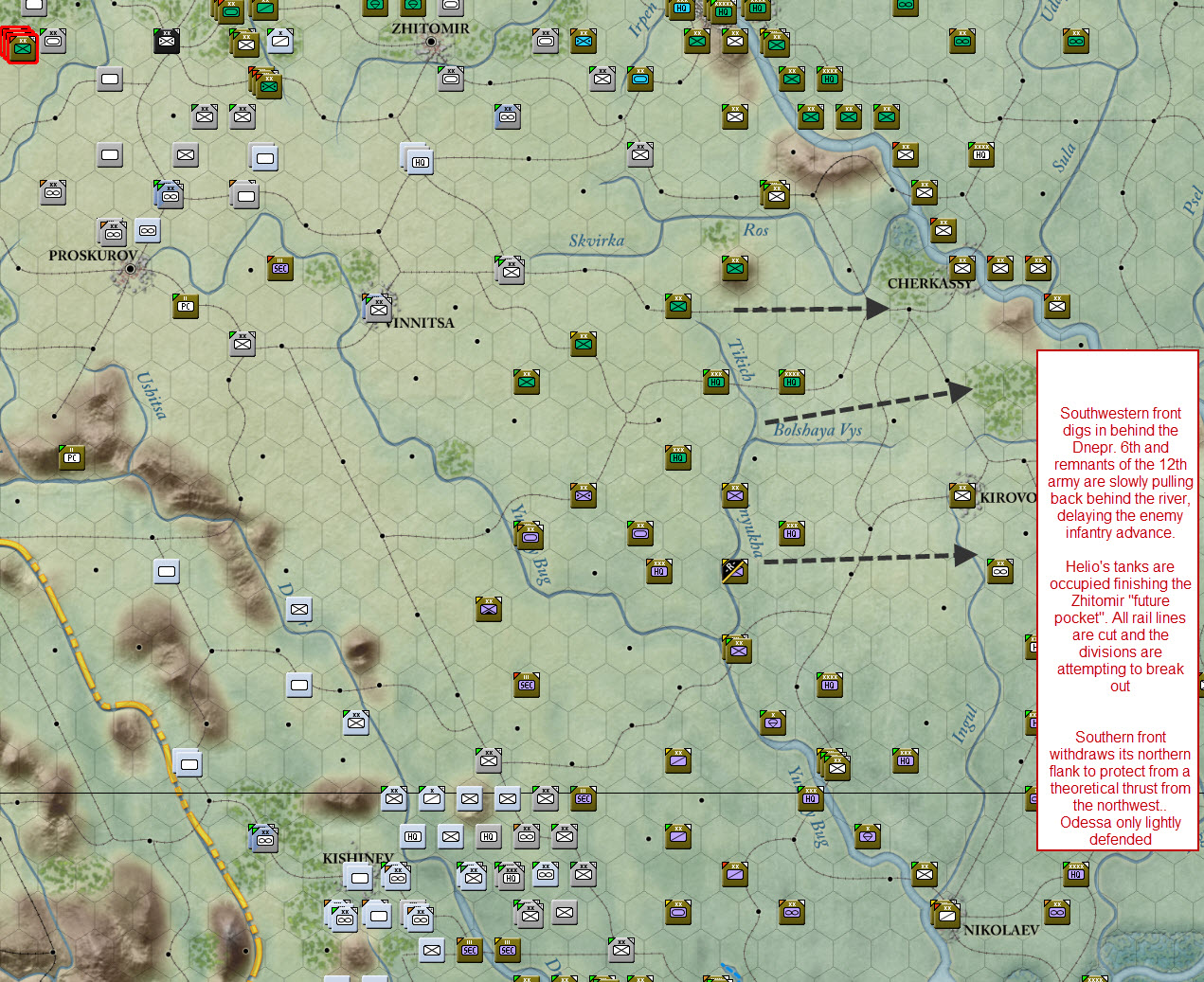Select green infantry below the Ros label
1204x982 pixels.
735,268
